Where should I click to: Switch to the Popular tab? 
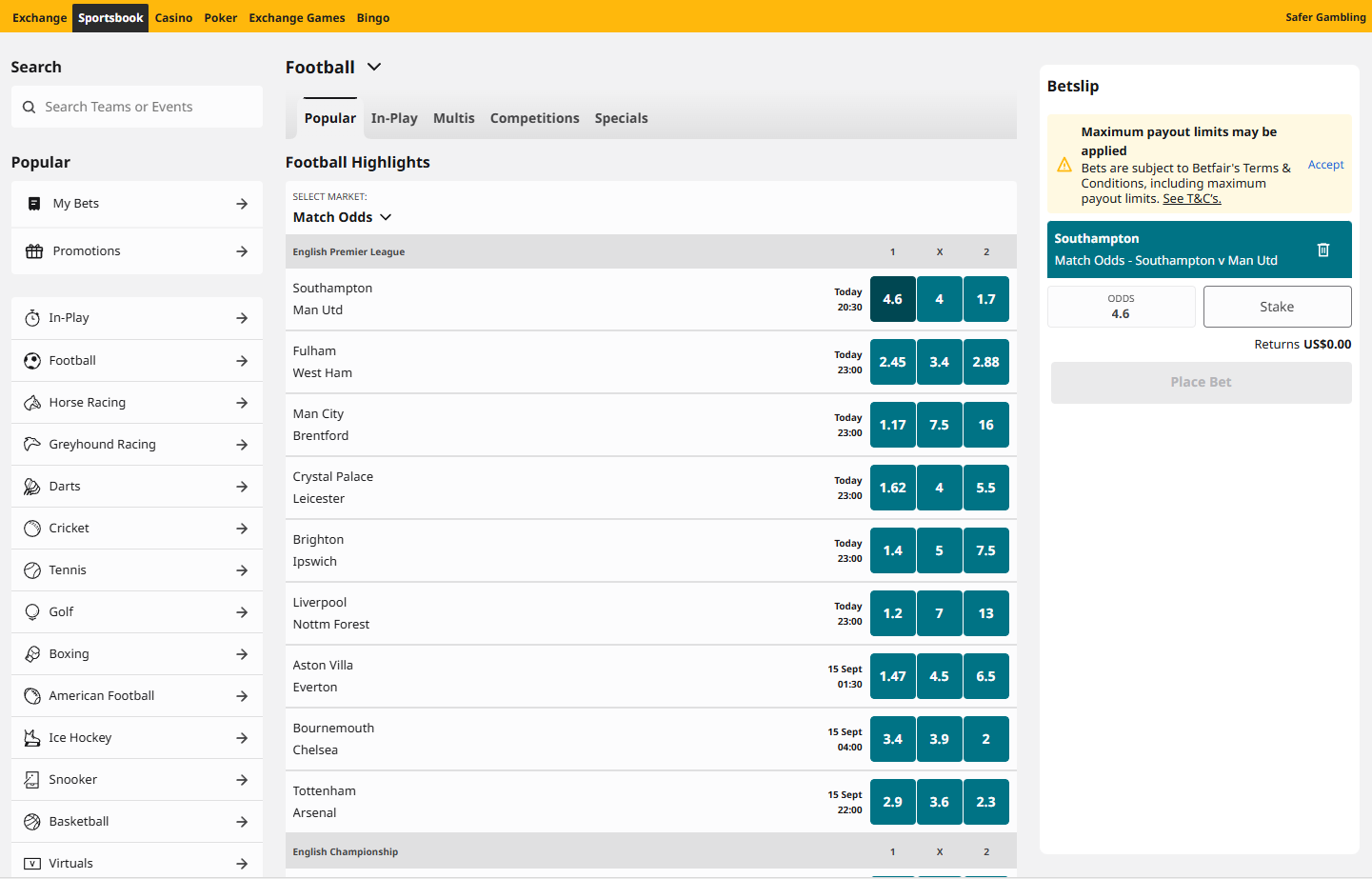330,118
